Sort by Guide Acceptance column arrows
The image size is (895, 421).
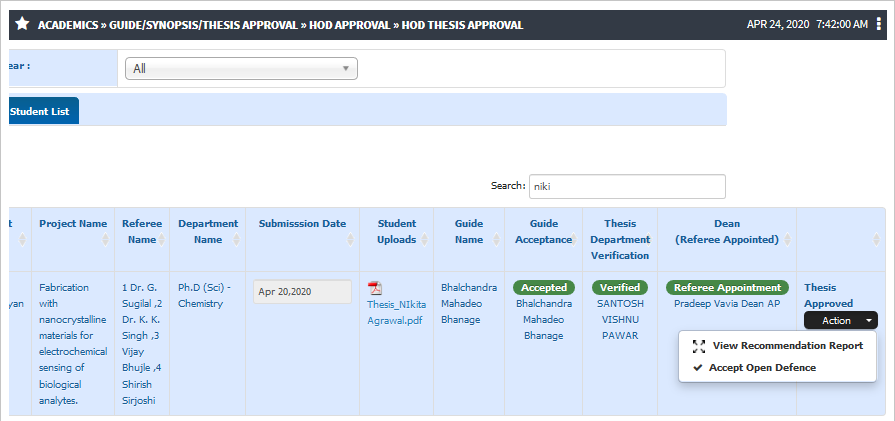(x=575, y=240)
